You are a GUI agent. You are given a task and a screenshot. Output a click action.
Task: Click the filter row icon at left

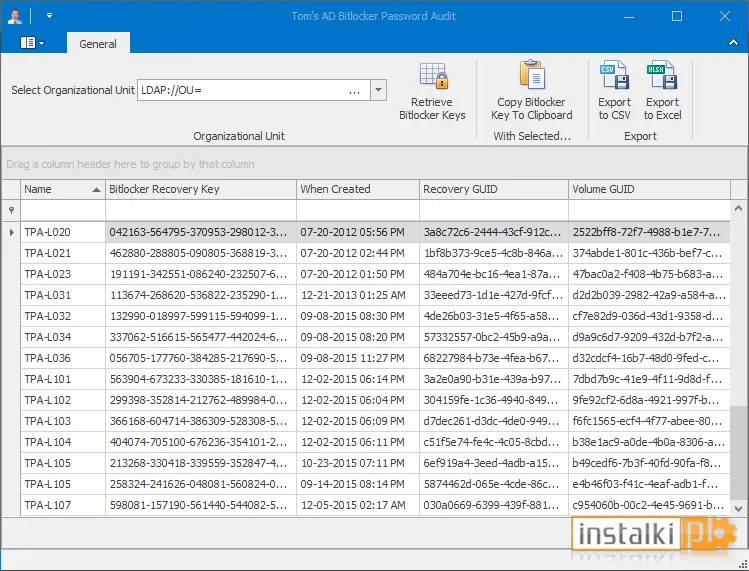(11, 210)
